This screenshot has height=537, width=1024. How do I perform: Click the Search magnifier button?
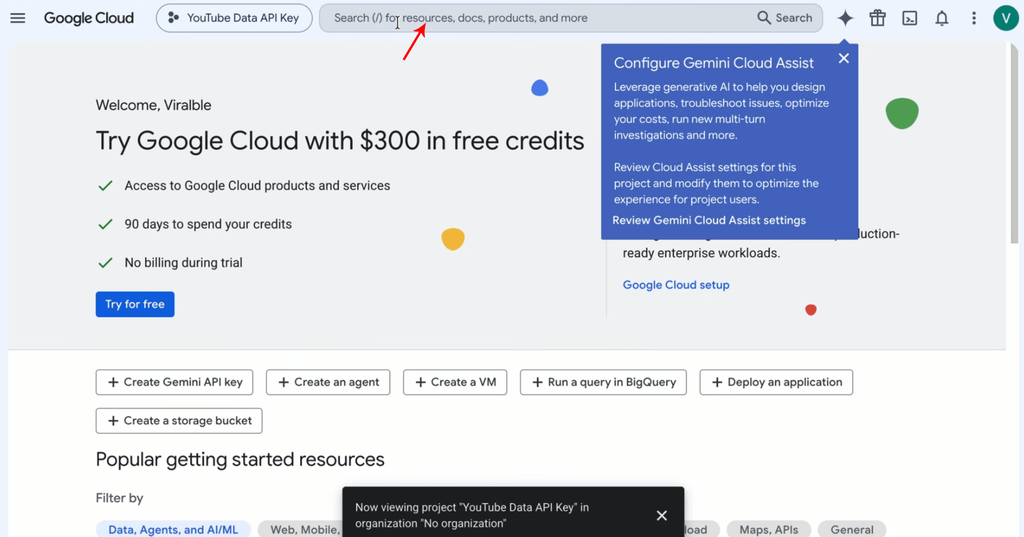tap(785, 18)
